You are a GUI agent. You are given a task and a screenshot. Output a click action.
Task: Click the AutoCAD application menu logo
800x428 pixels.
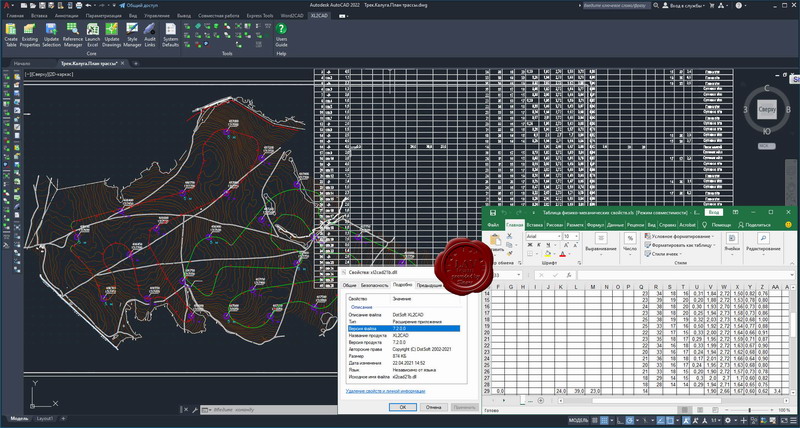[6, 5]
